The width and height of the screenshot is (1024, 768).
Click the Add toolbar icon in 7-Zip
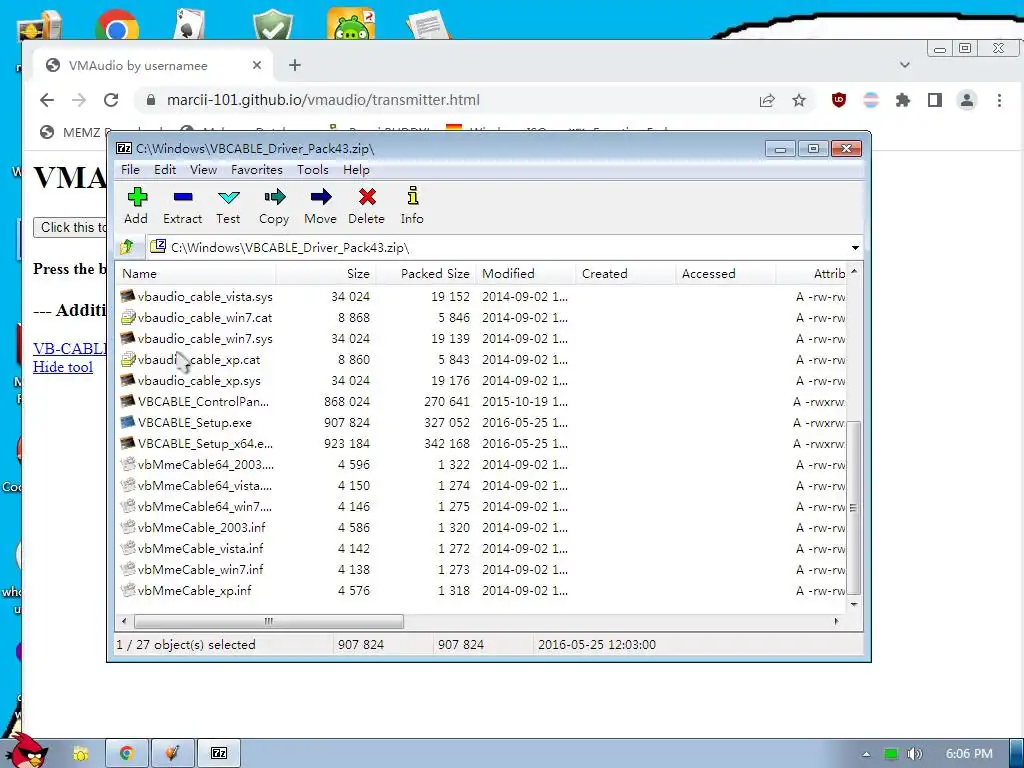point(136,206)
